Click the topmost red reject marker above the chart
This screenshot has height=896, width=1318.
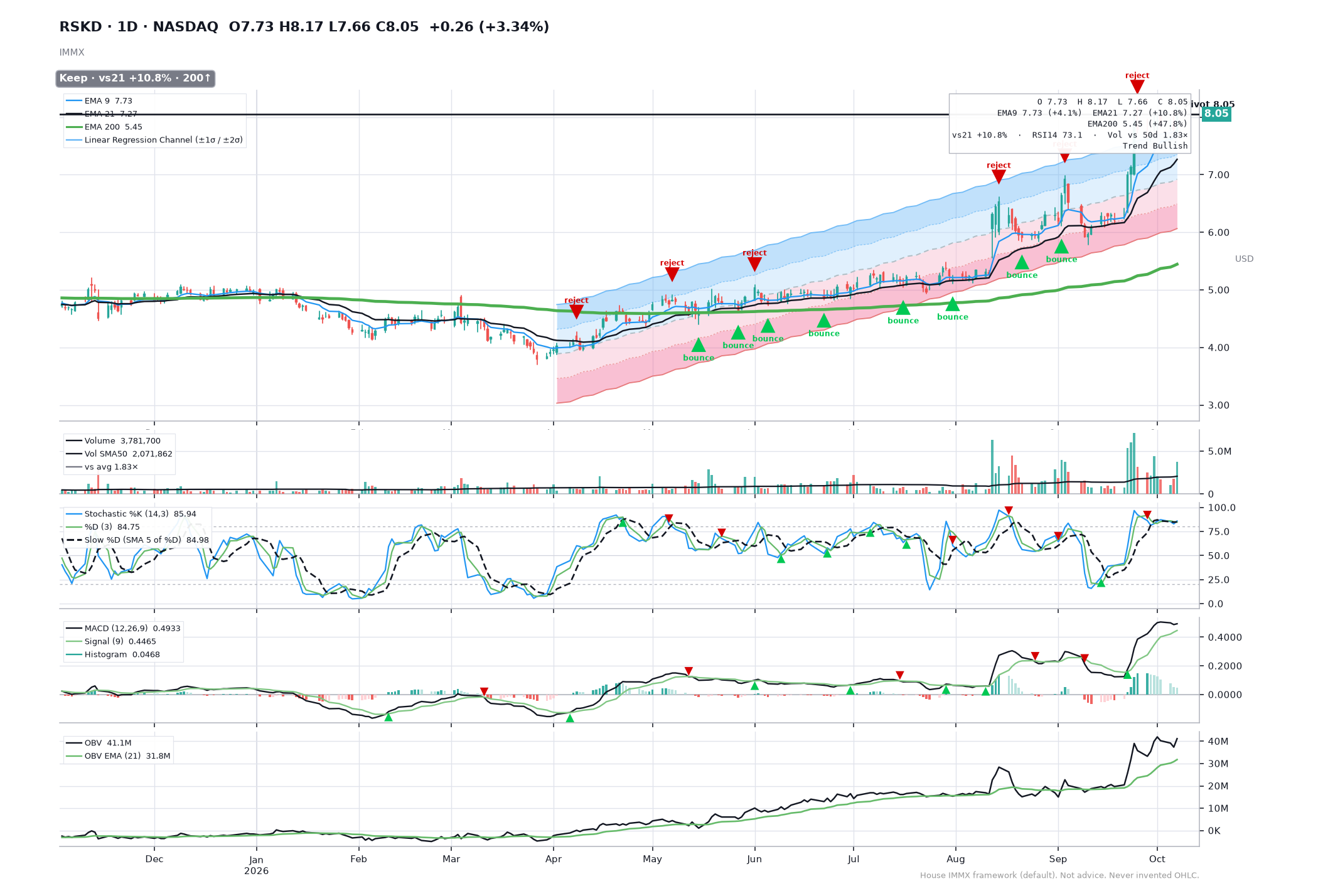[1137, 87]
